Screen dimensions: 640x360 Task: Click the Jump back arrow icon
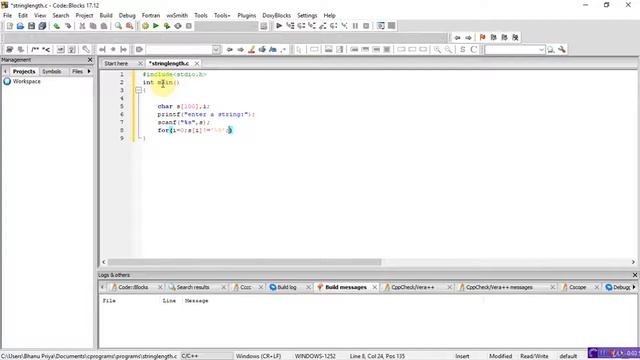pyautogui.click(x=458, y=37)
